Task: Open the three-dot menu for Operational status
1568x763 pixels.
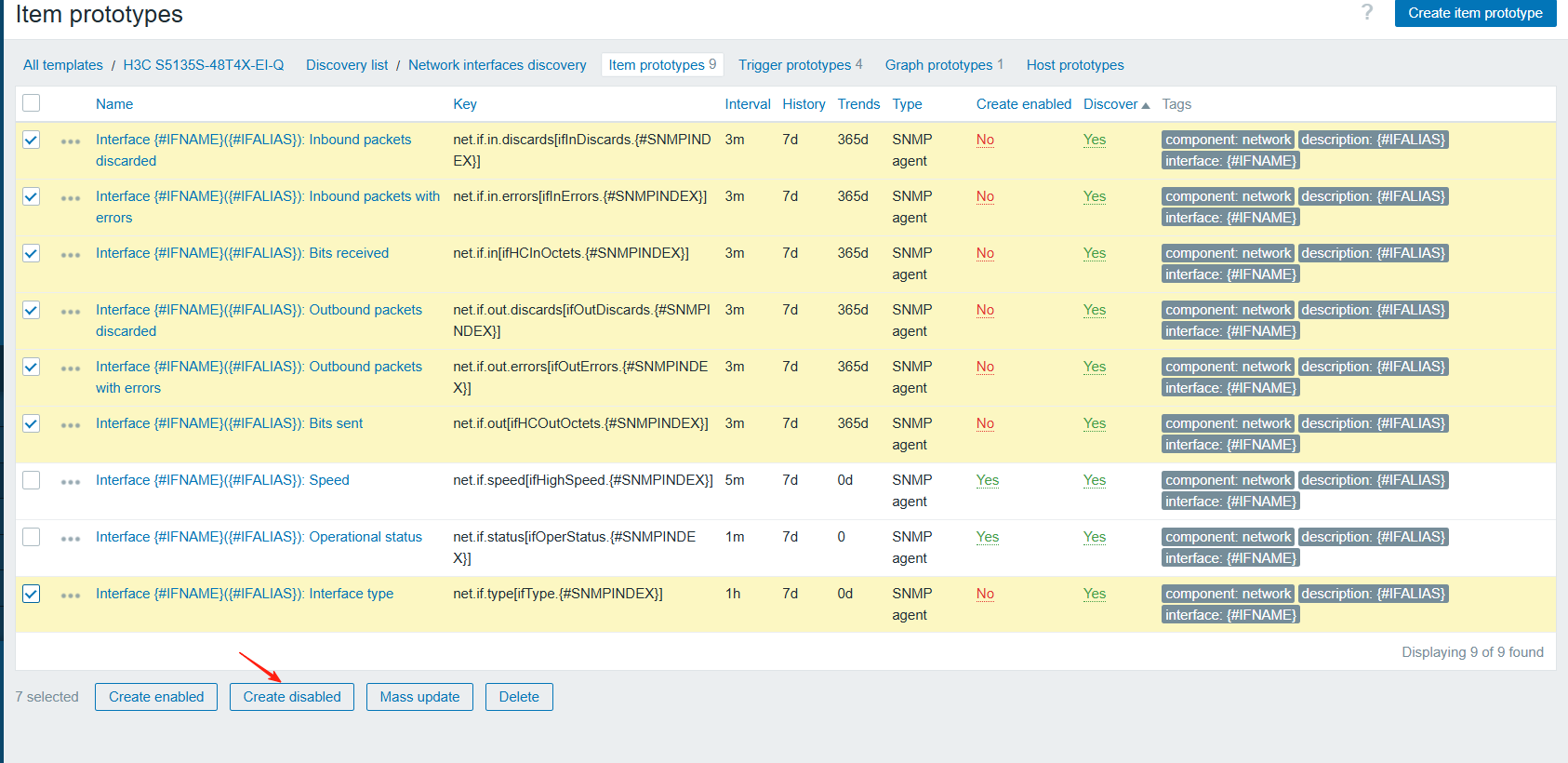Action: 71,538
